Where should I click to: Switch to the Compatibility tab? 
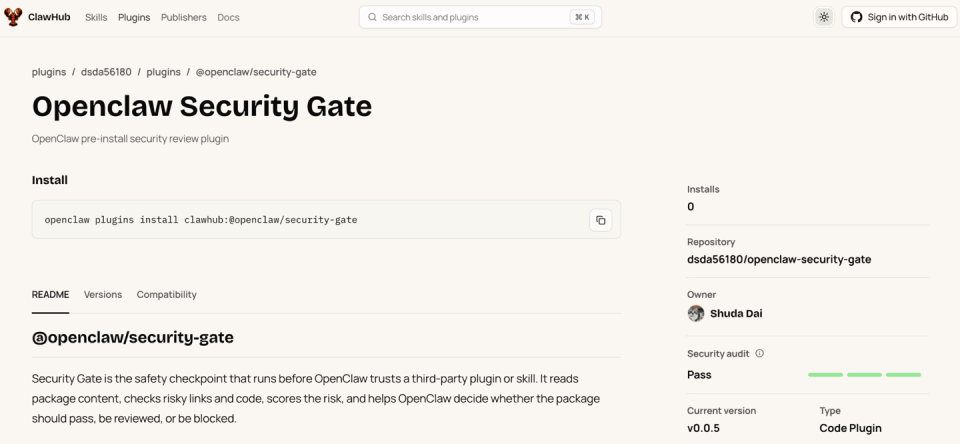click(167, 295)
